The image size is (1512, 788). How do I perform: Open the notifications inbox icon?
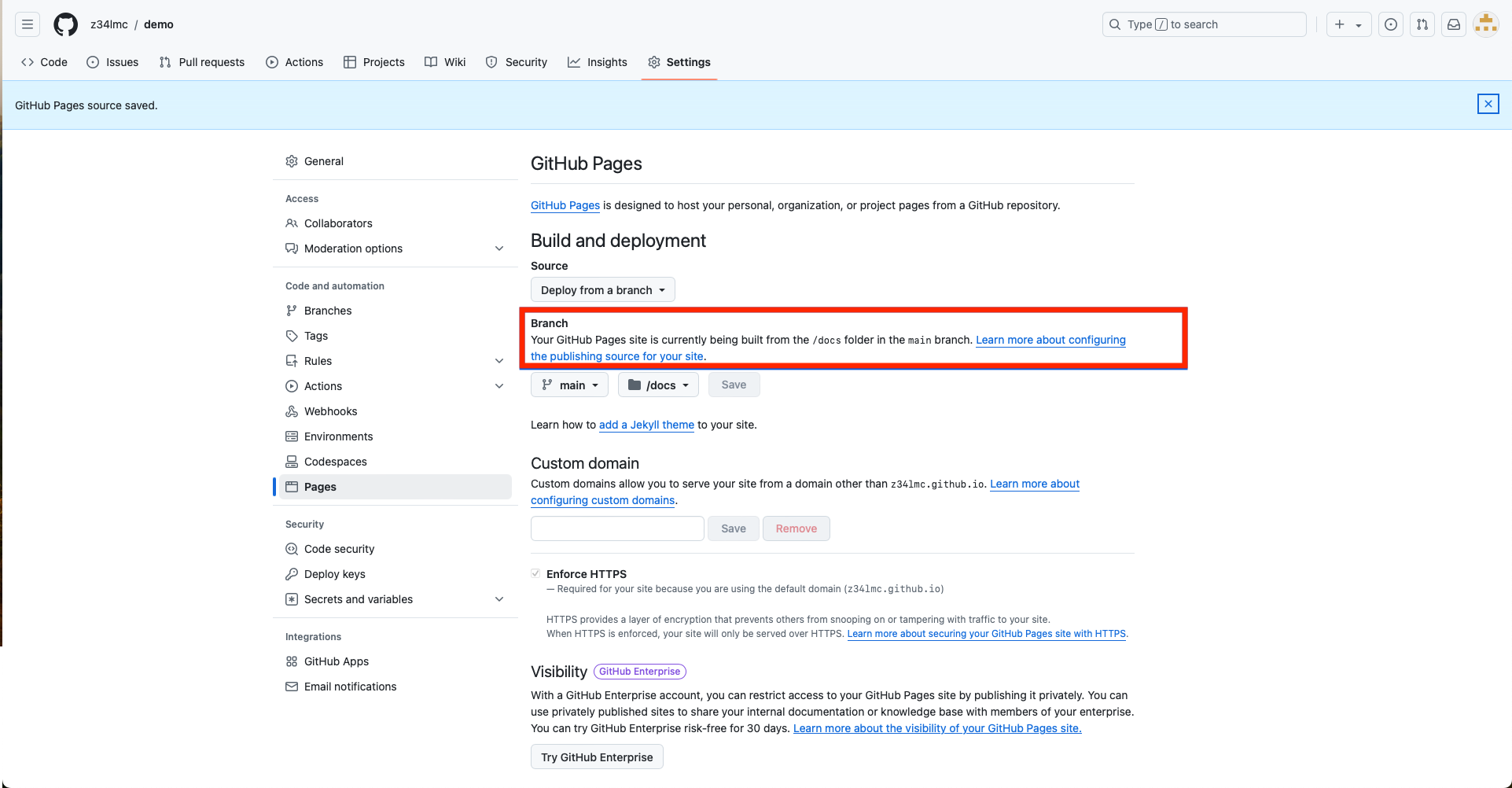click(1453, 24)
